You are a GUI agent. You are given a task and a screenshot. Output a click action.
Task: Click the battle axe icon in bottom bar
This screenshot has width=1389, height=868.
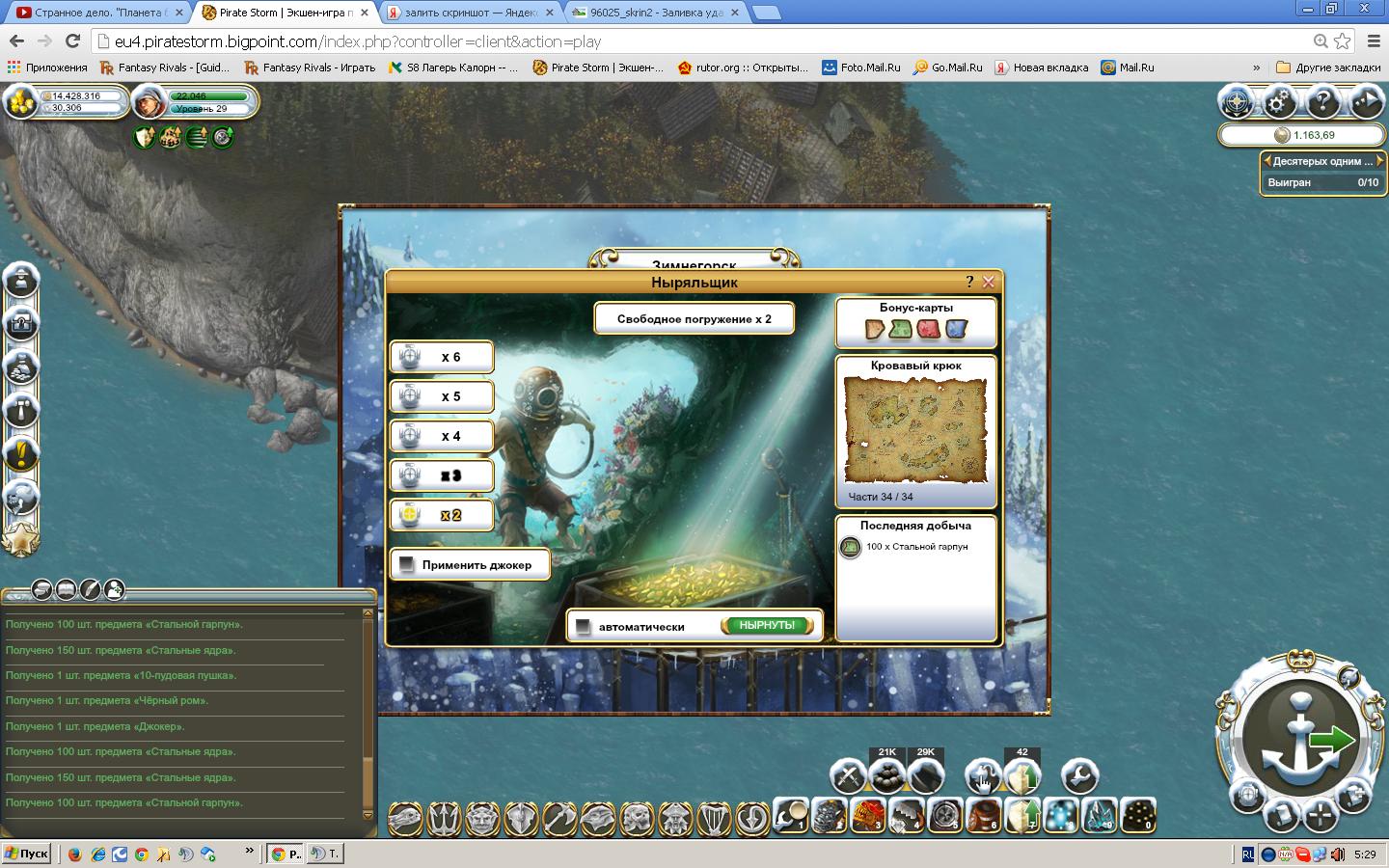559,819
